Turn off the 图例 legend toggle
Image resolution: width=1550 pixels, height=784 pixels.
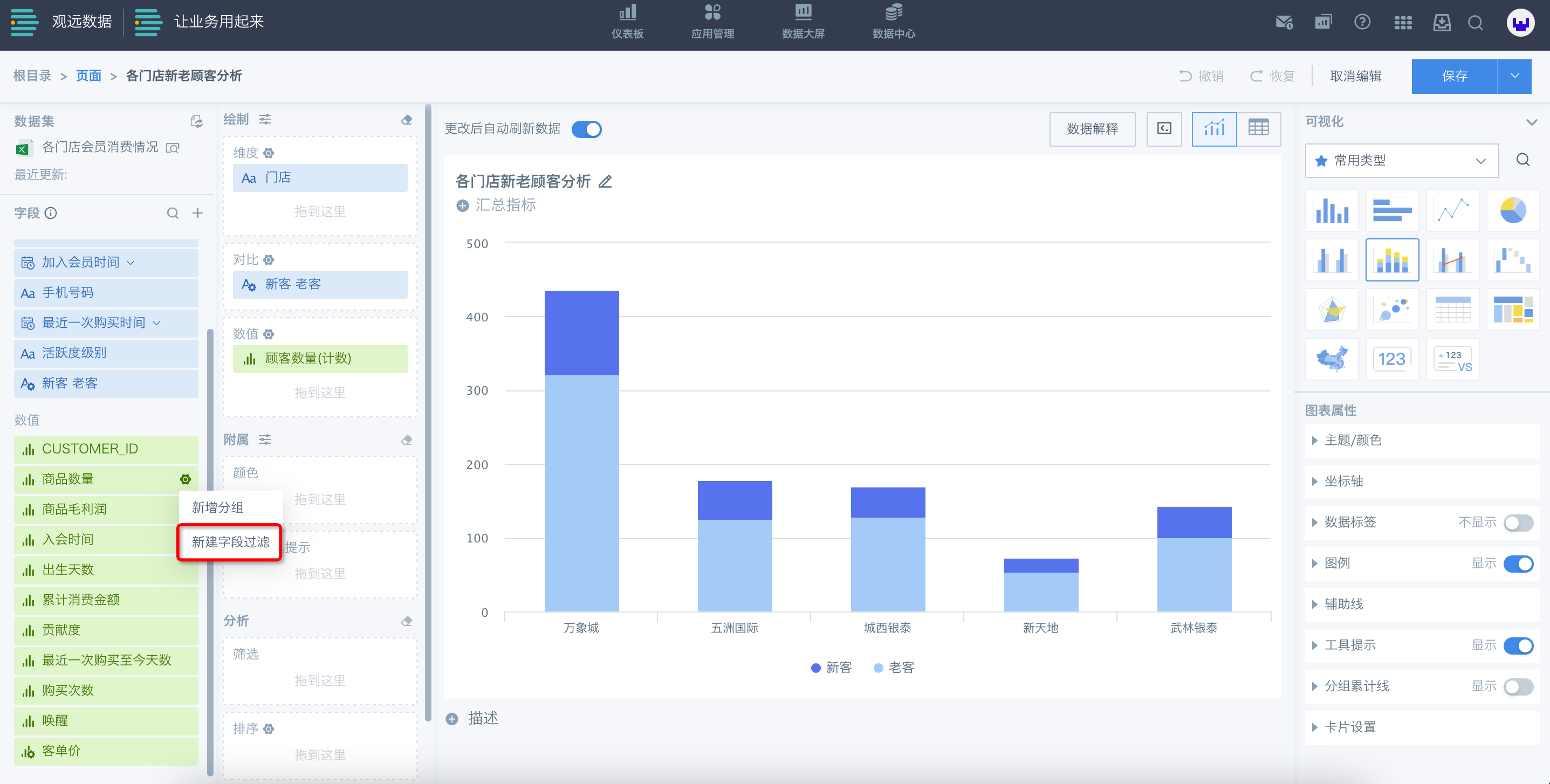[x=1518, y=563]
